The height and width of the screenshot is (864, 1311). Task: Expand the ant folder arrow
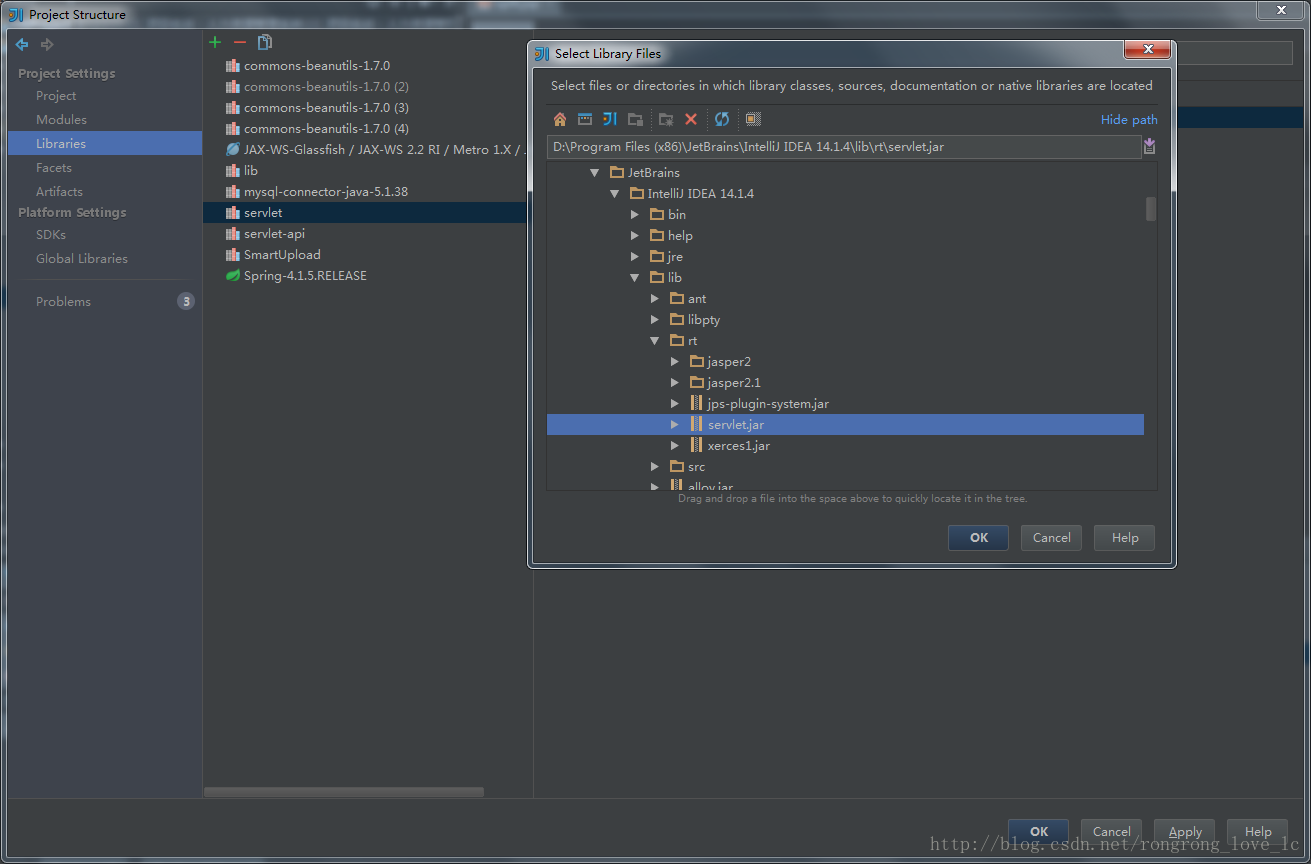tap(655, 299)
